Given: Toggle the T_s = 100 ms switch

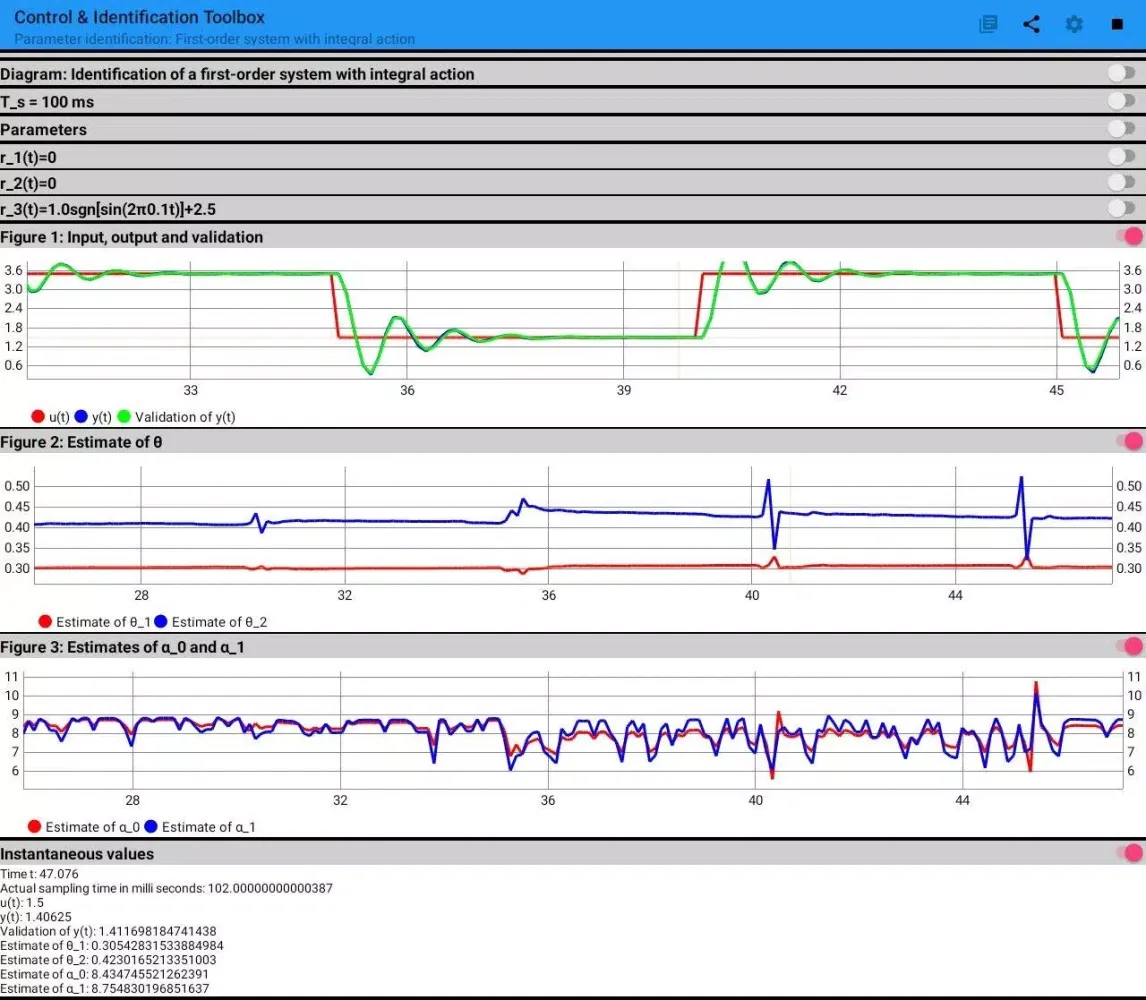Looking at the screenshot, I should click(1121, 101).
